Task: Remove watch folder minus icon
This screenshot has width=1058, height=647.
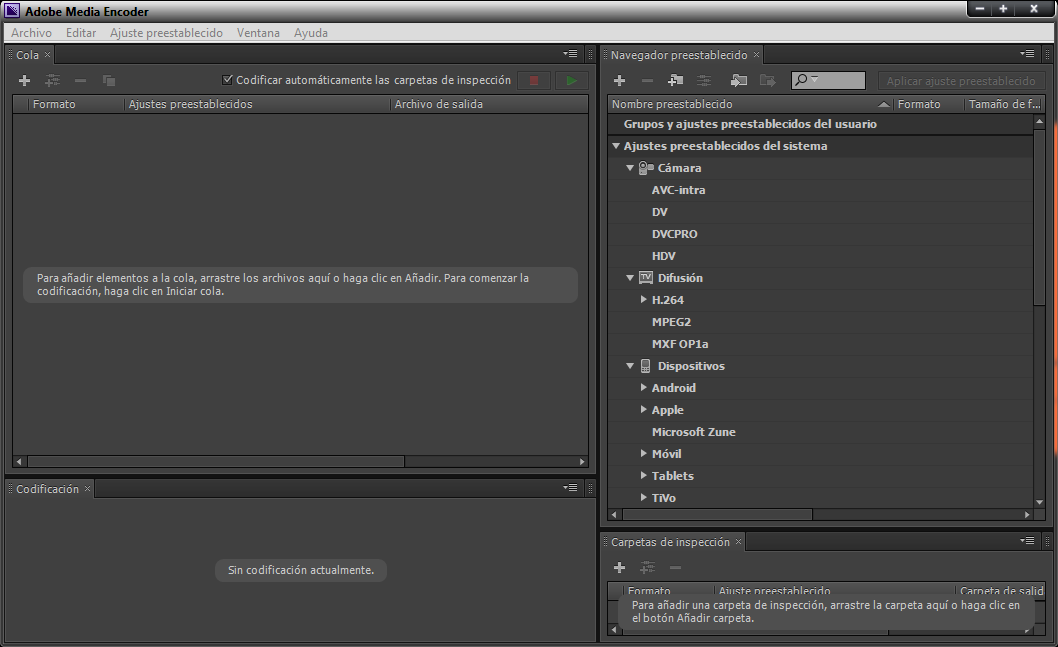Action: 675,567
